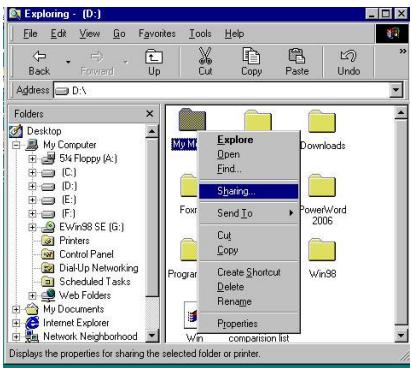The image size is (412, 368).
Task: Select the (C:) drive in tree
Action: click(x=69, y=172)
